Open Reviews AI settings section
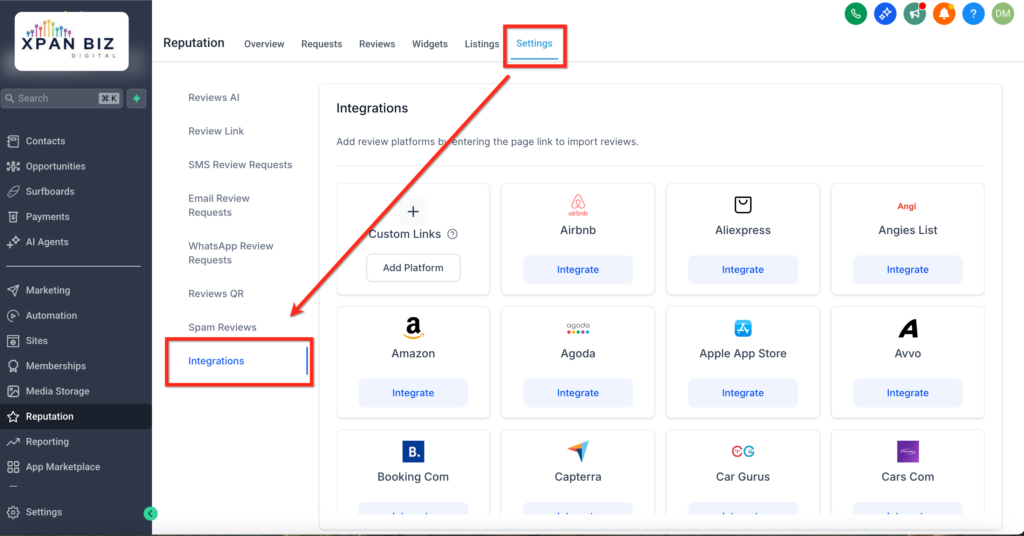Screen dimensions: 1024x536 coord(214,98)
